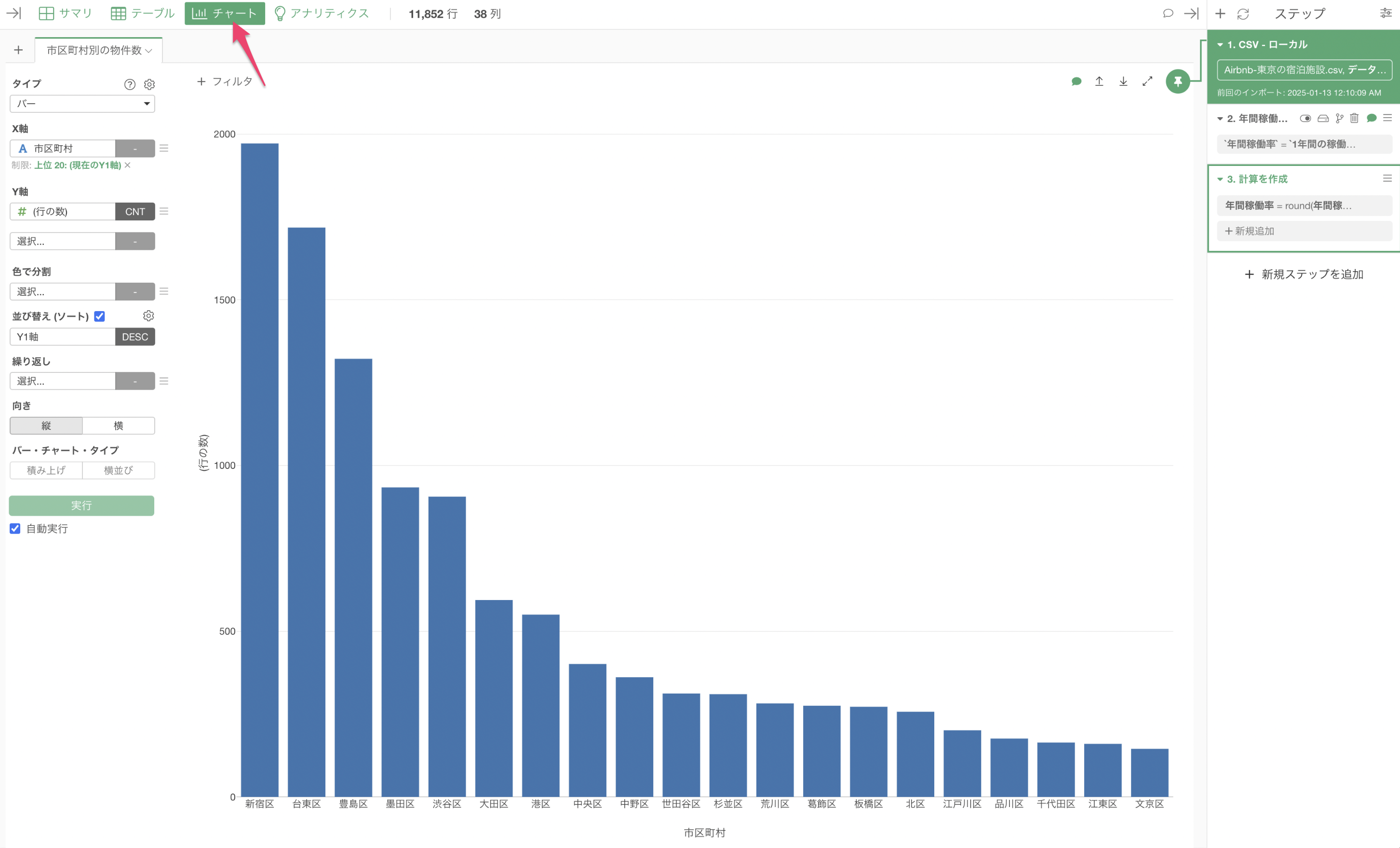Click the green chart comment icon
1400x848 pixels.
tap(1076, 81)
